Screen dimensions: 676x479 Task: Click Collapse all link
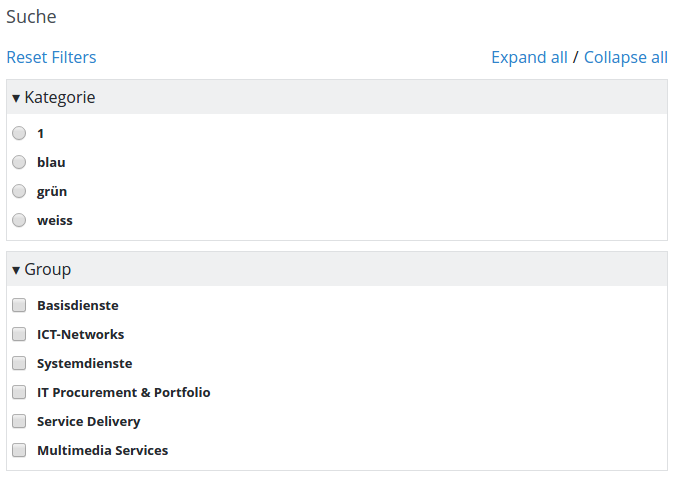pyautogui.click(x=626, y=57)
